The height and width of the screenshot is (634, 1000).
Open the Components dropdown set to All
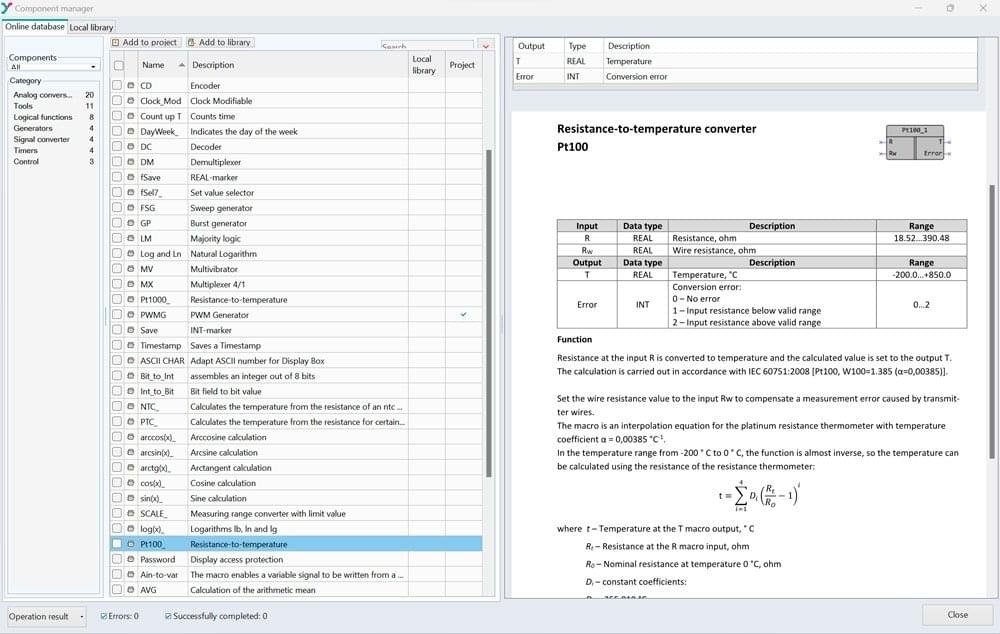(54, 67)
